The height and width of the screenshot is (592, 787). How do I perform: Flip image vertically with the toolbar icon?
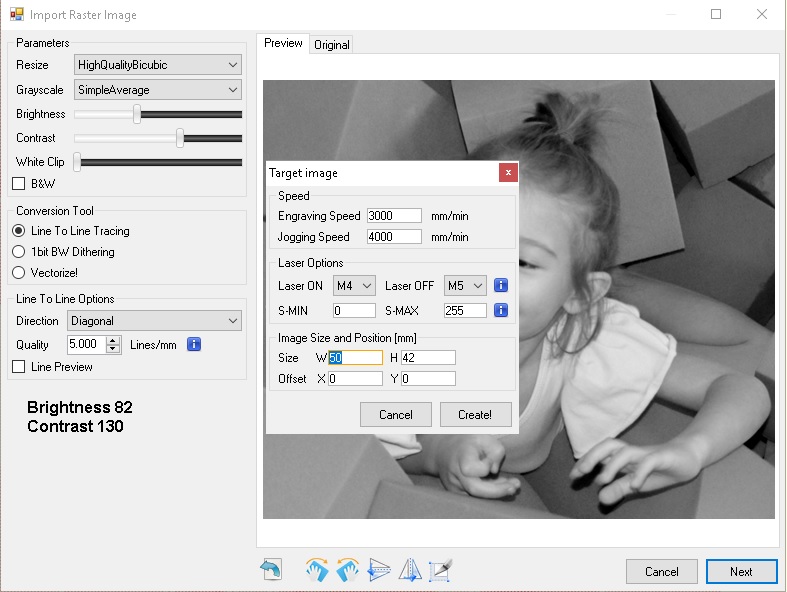pos(379,570)
